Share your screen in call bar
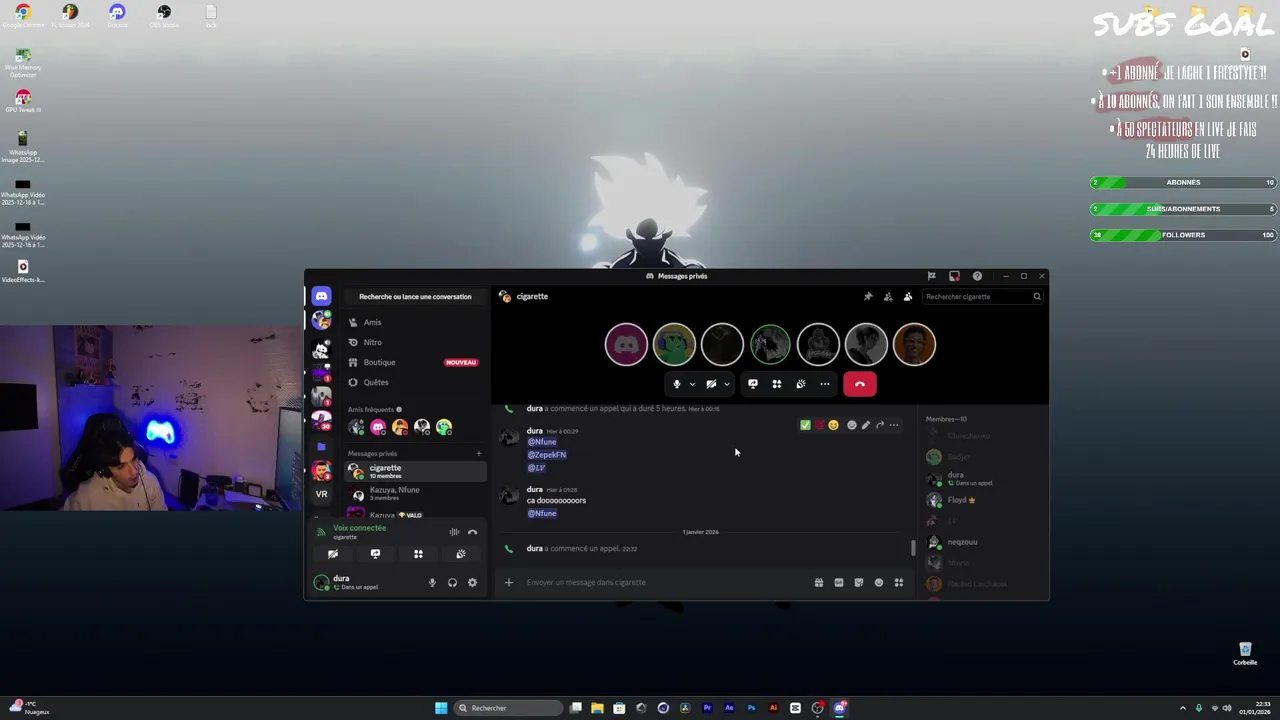 753,384
